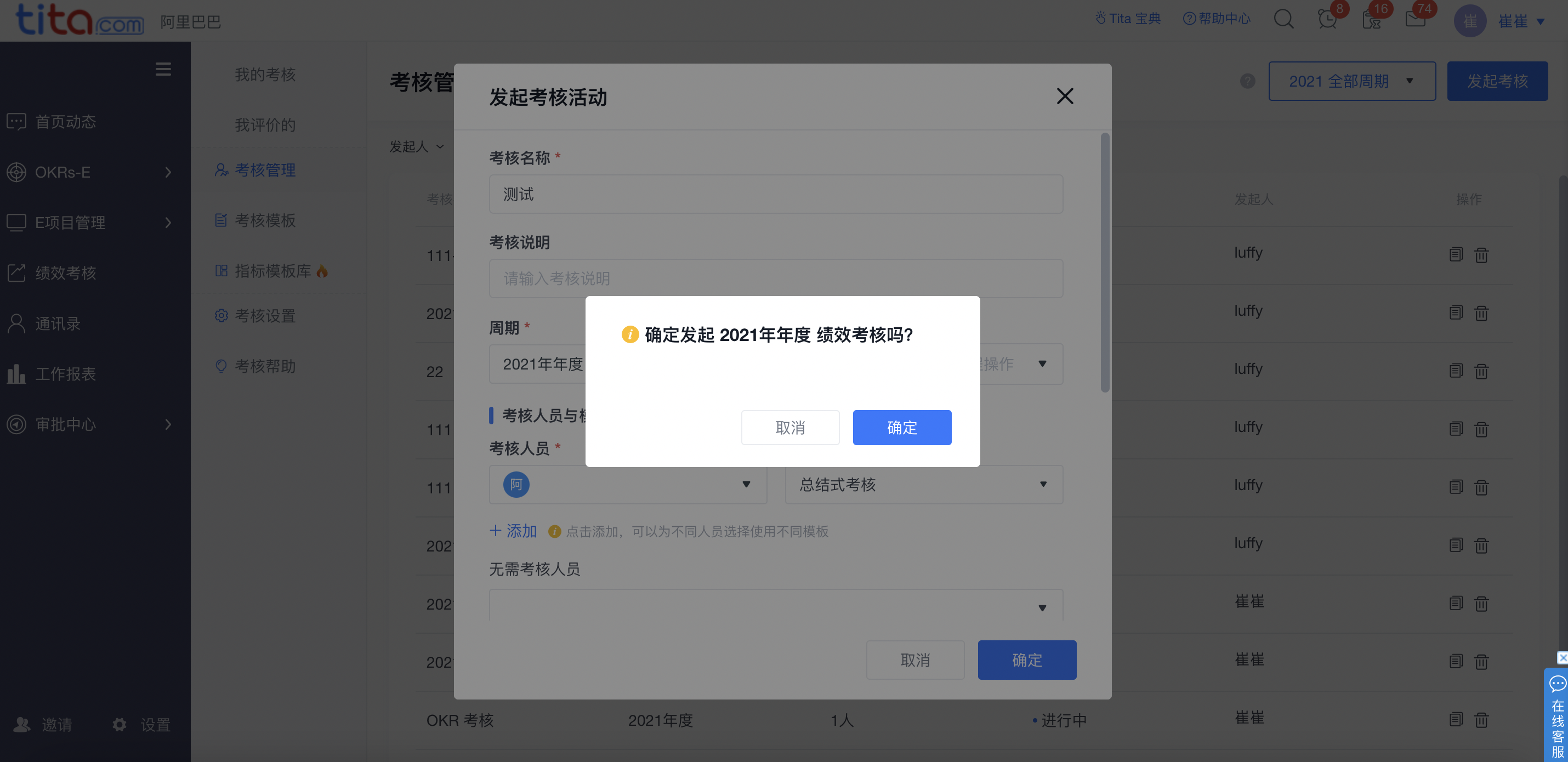
Task: Expand the 总结式考核 review type dropdown
Action: pos(1043,485)
